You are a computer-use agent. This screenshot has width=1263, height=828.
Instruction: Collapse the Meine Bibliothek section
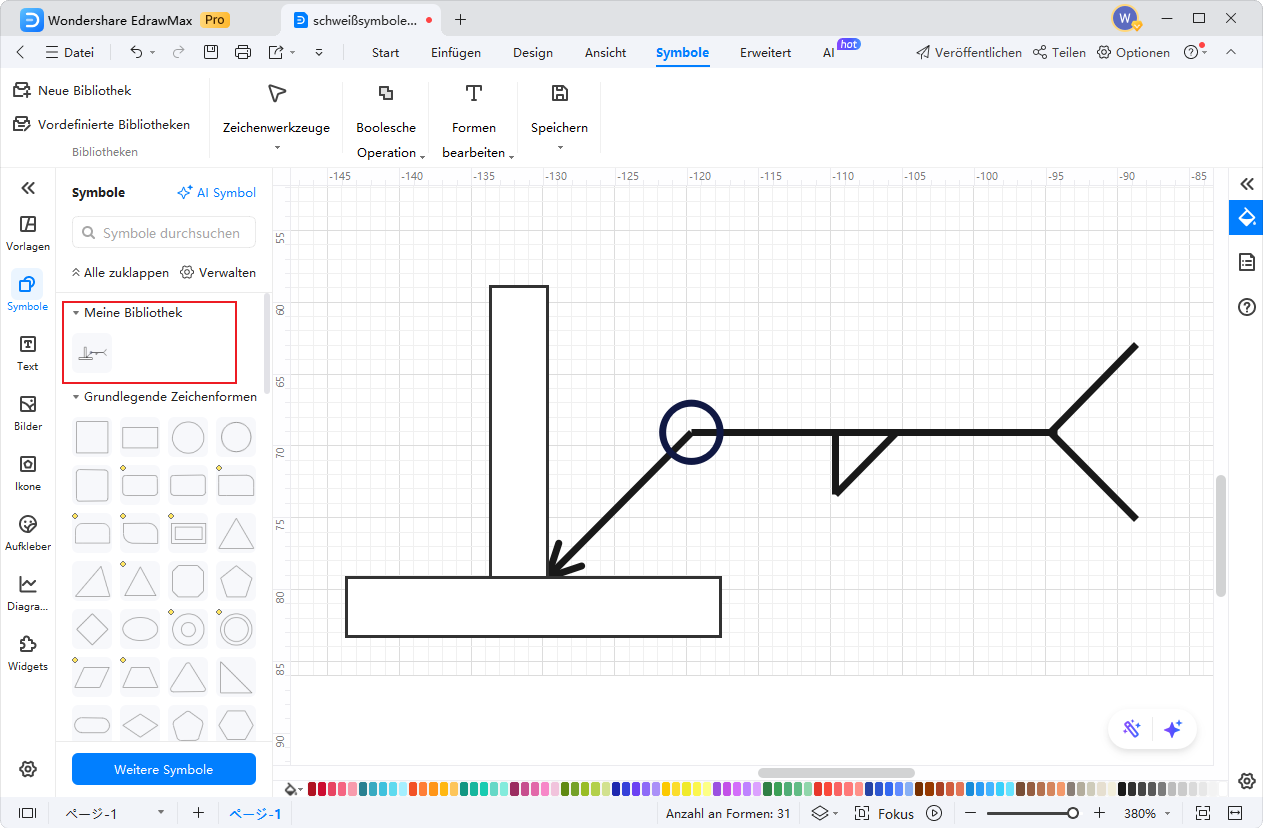click(76, 313)
